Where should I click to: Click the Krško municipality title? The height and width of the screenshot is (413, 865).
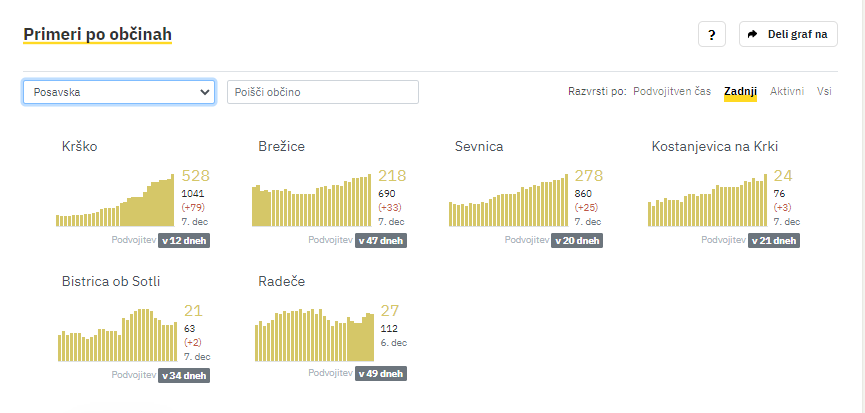pos(79,146)
